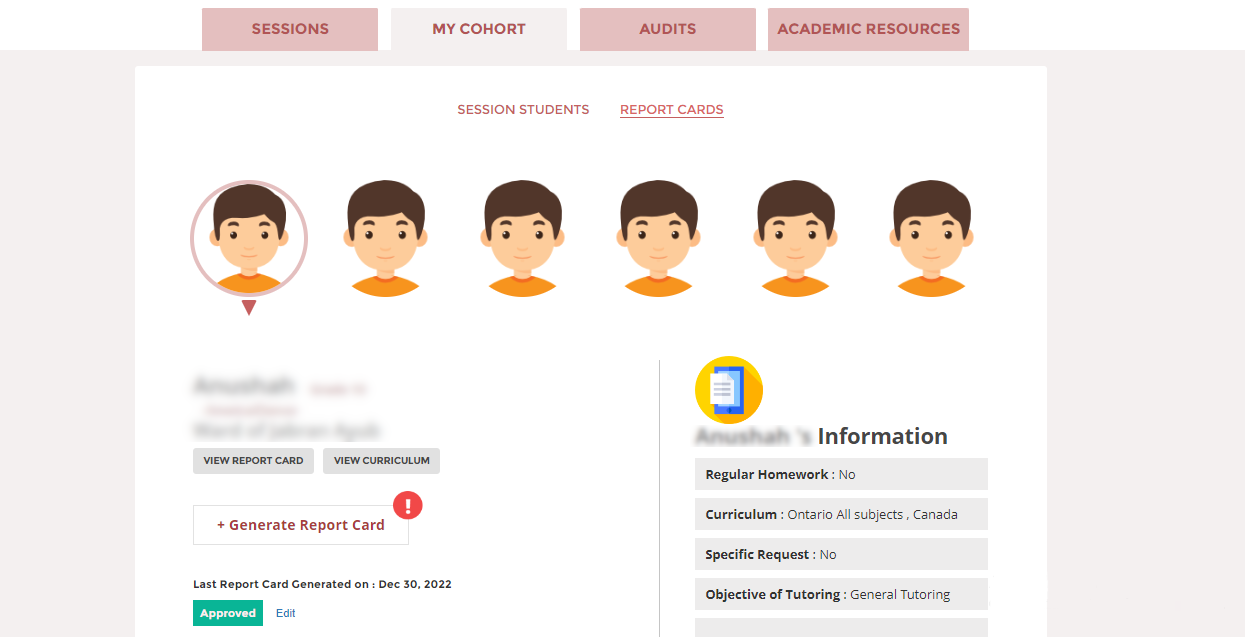Open the MY COHORT tab

(x=478, y=29)
